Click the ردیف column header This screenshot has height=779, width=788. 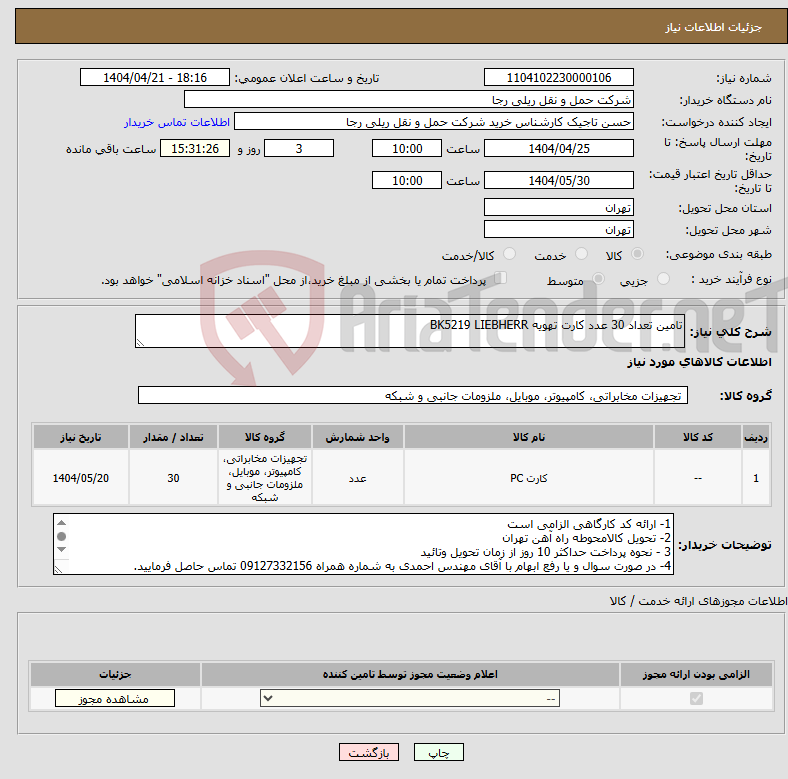(756, 437)
